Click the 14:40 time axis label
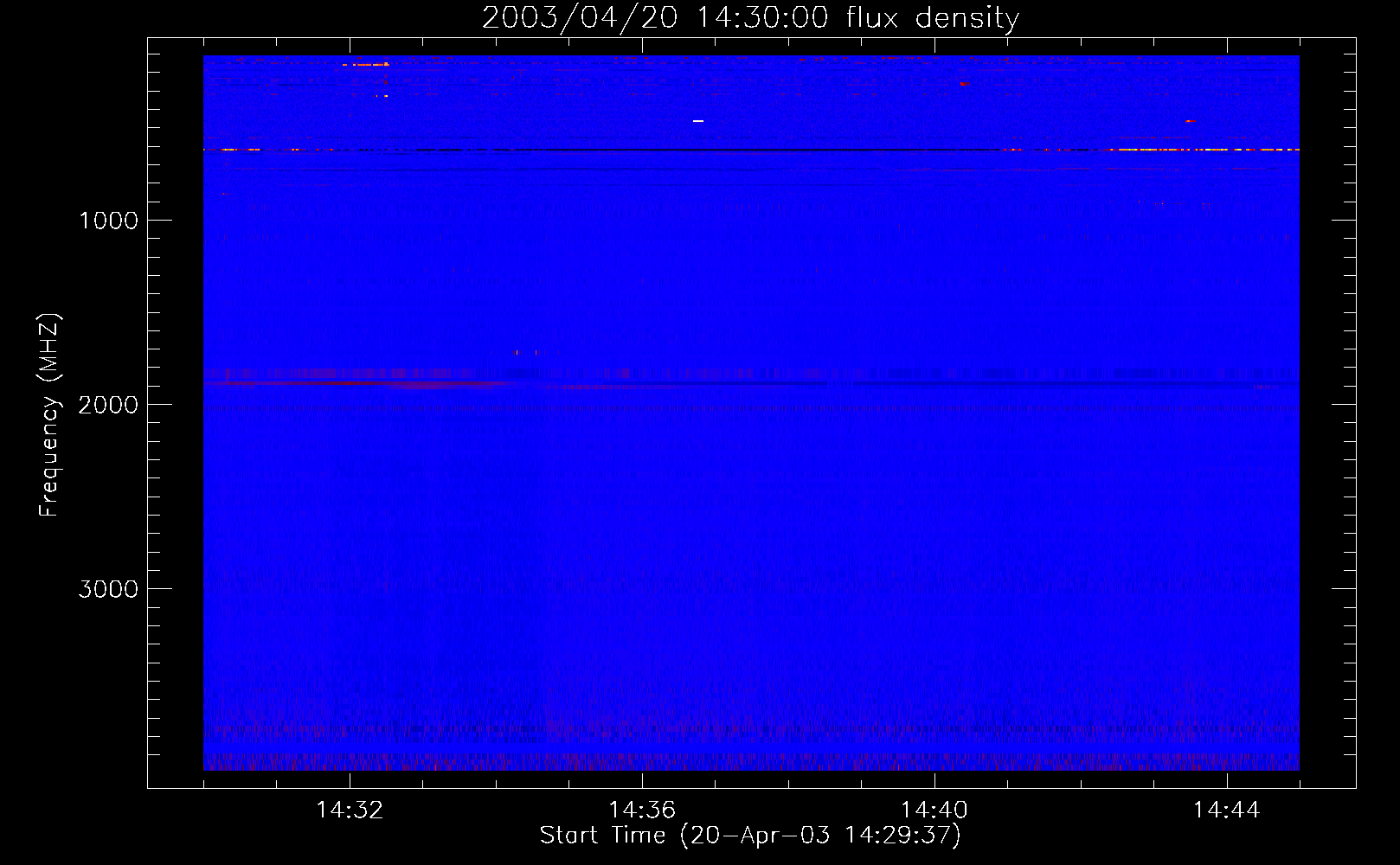The width and height of the screenshot is (1400, 865). click(934, 811)
